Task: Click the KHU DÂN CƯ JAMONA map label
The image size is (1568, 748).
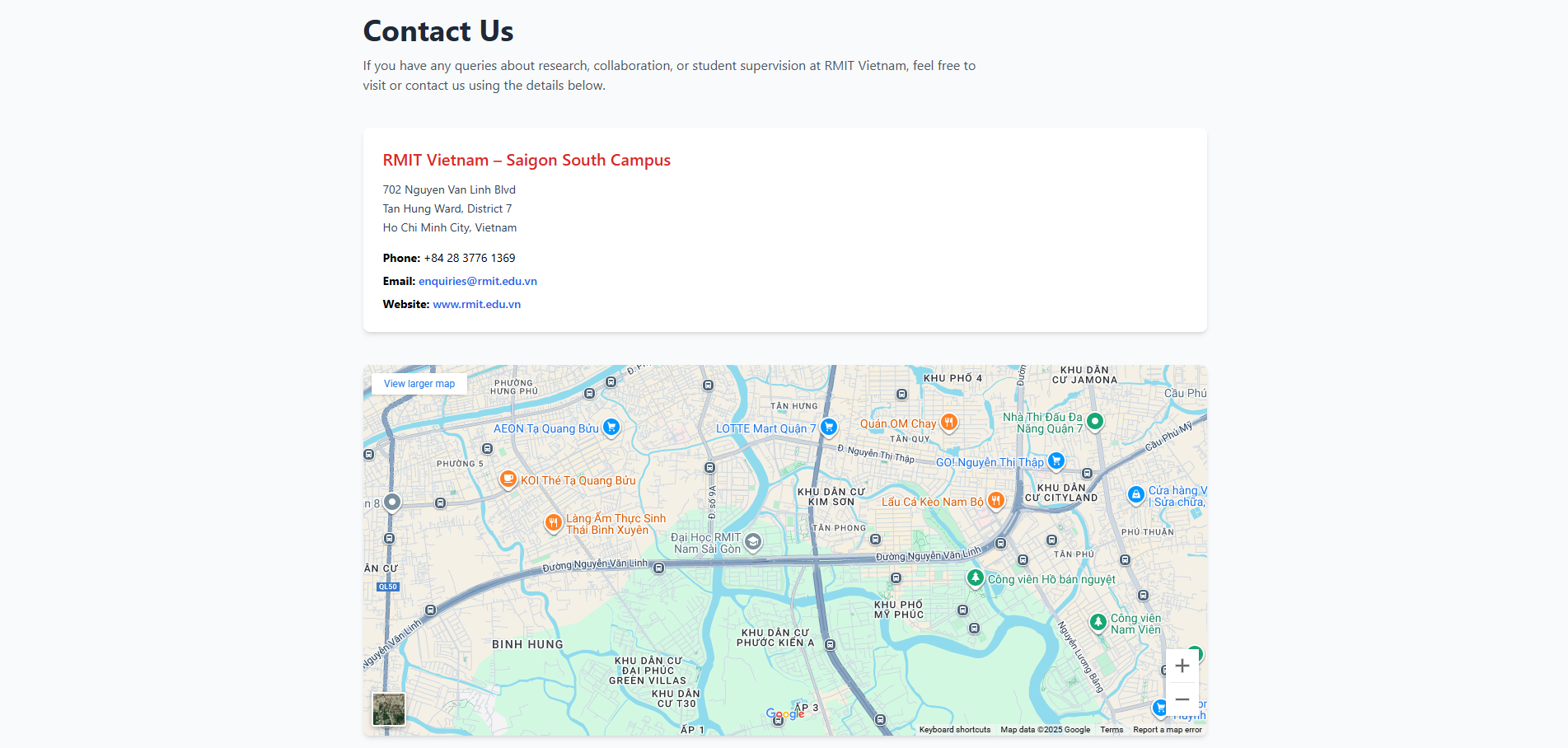Action: [x=1084, y=375]
